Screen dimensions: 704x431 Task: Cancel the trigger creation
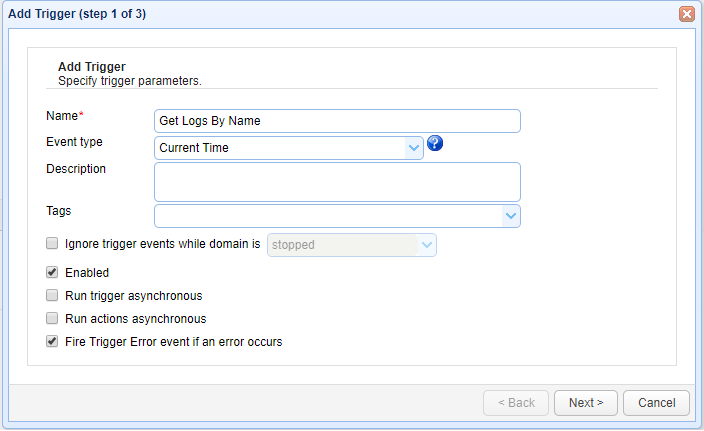point(656,403)
